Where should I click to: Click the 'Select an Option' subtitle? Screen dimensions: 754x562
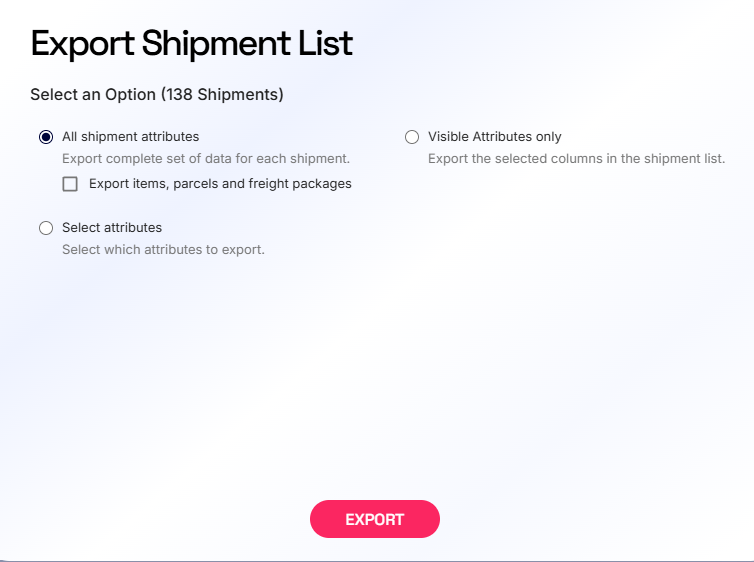pyautogui.click(x=93, y=95)
